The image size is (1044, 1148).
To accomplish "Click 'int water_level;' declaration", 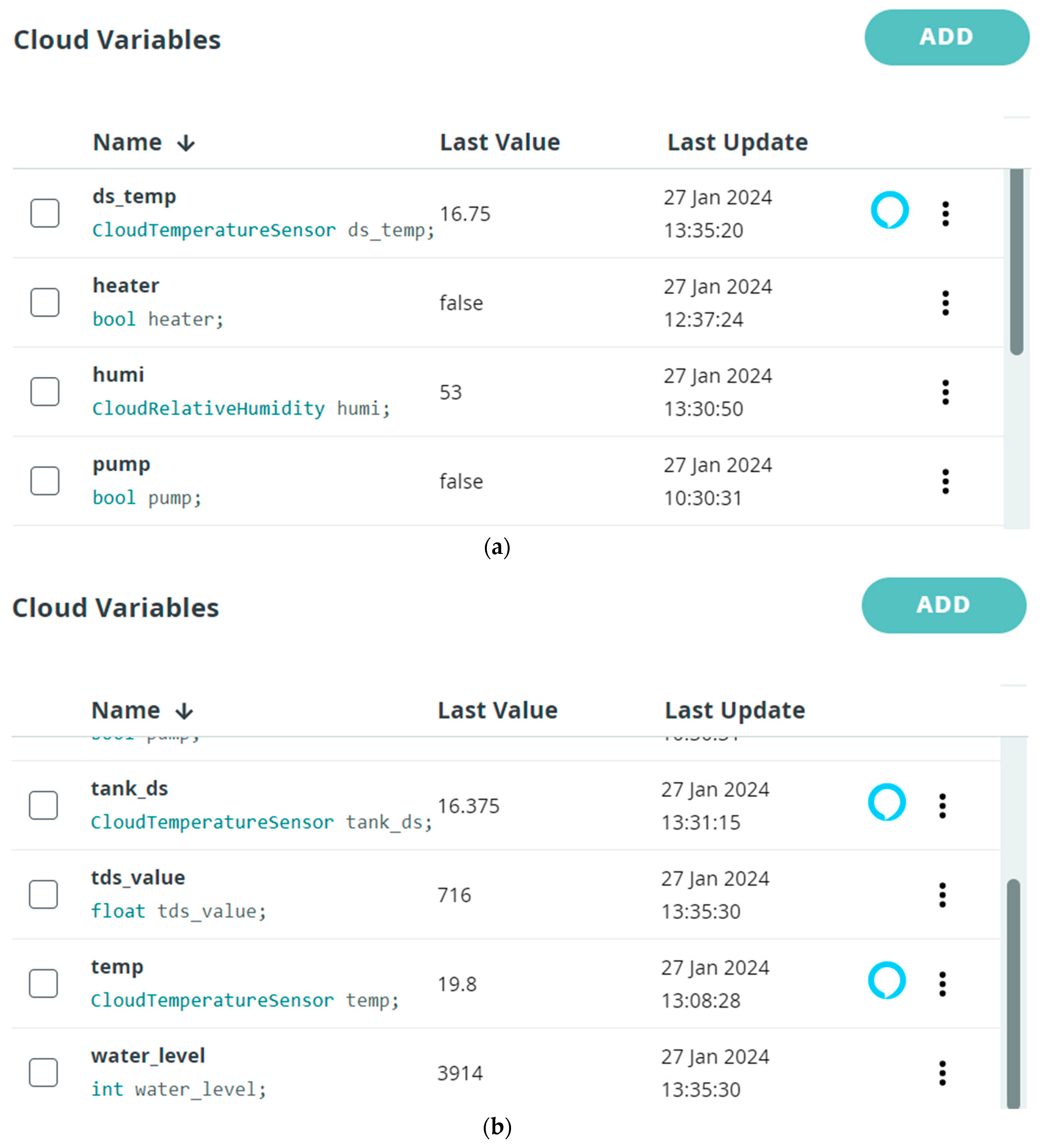I will point(178,1090).
